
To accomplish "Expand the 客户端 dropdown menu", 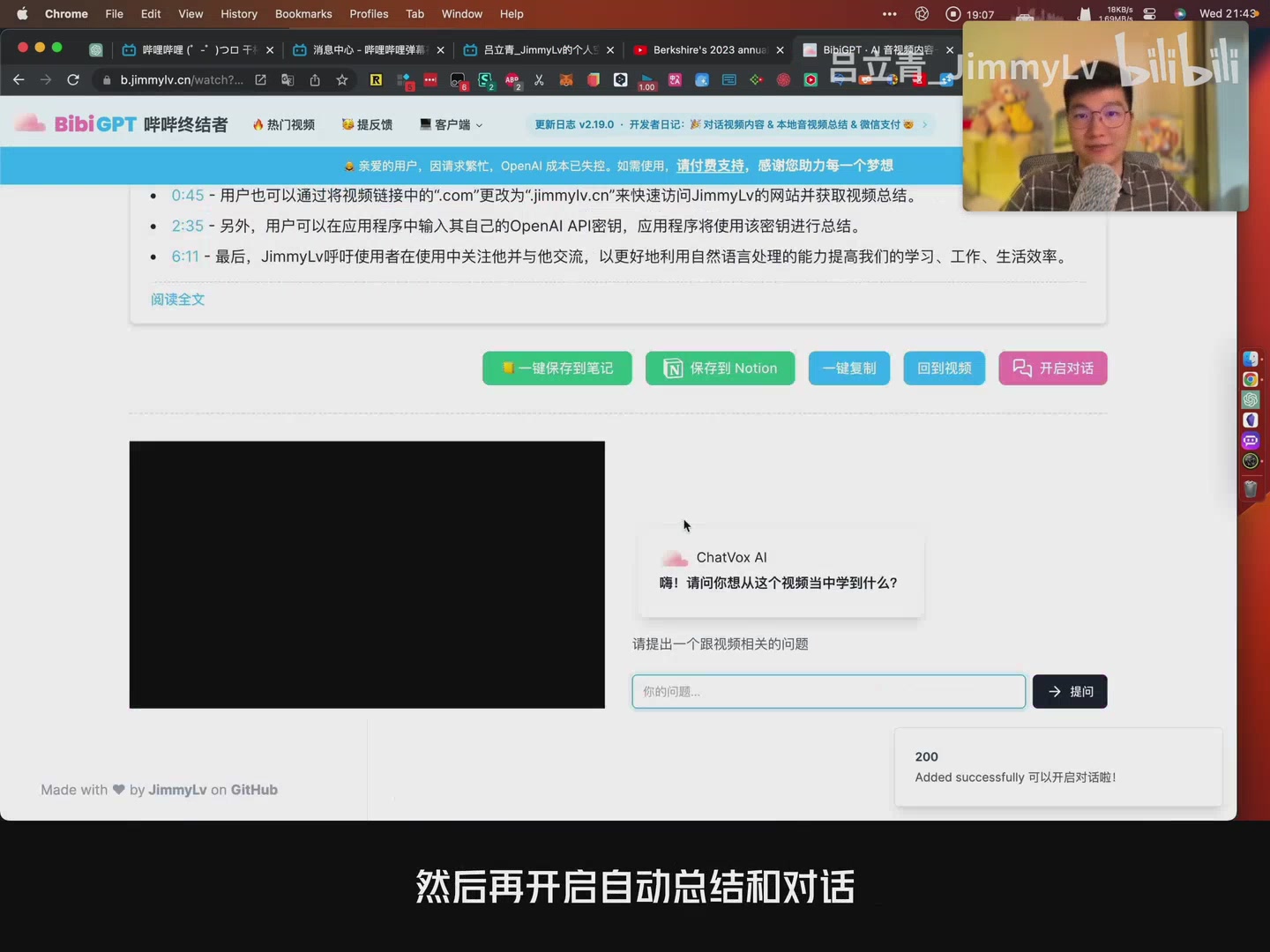I will (451, 124).
